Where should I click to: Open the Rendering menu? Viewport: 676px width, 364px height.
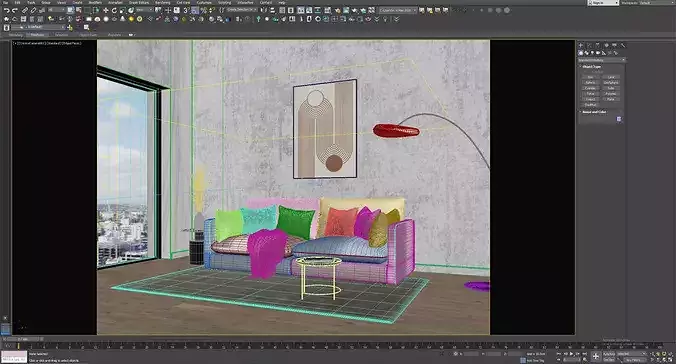(x=163, y=3)
